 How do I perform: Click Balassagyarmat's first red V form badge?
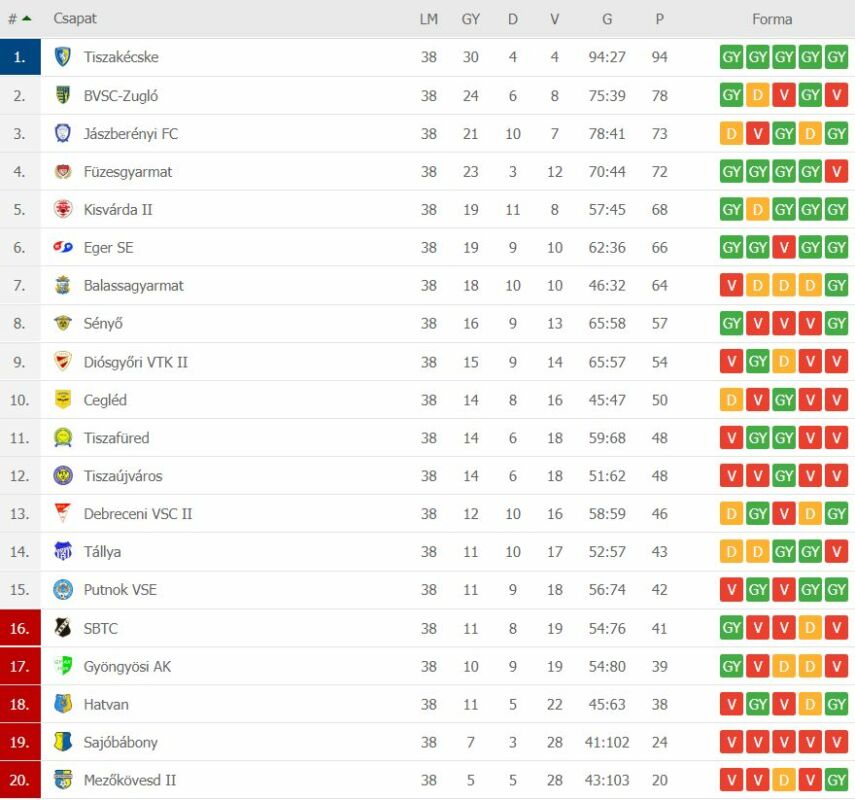pos(731,285)
